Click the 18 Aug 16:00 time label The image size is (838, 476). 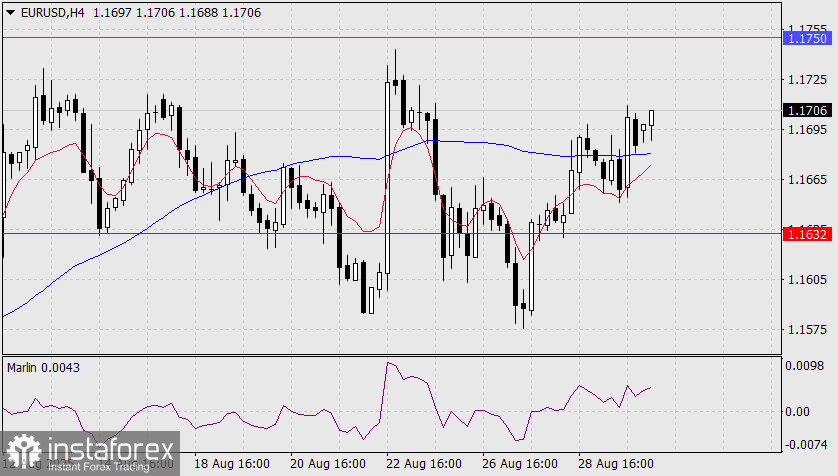coord(231,464)
